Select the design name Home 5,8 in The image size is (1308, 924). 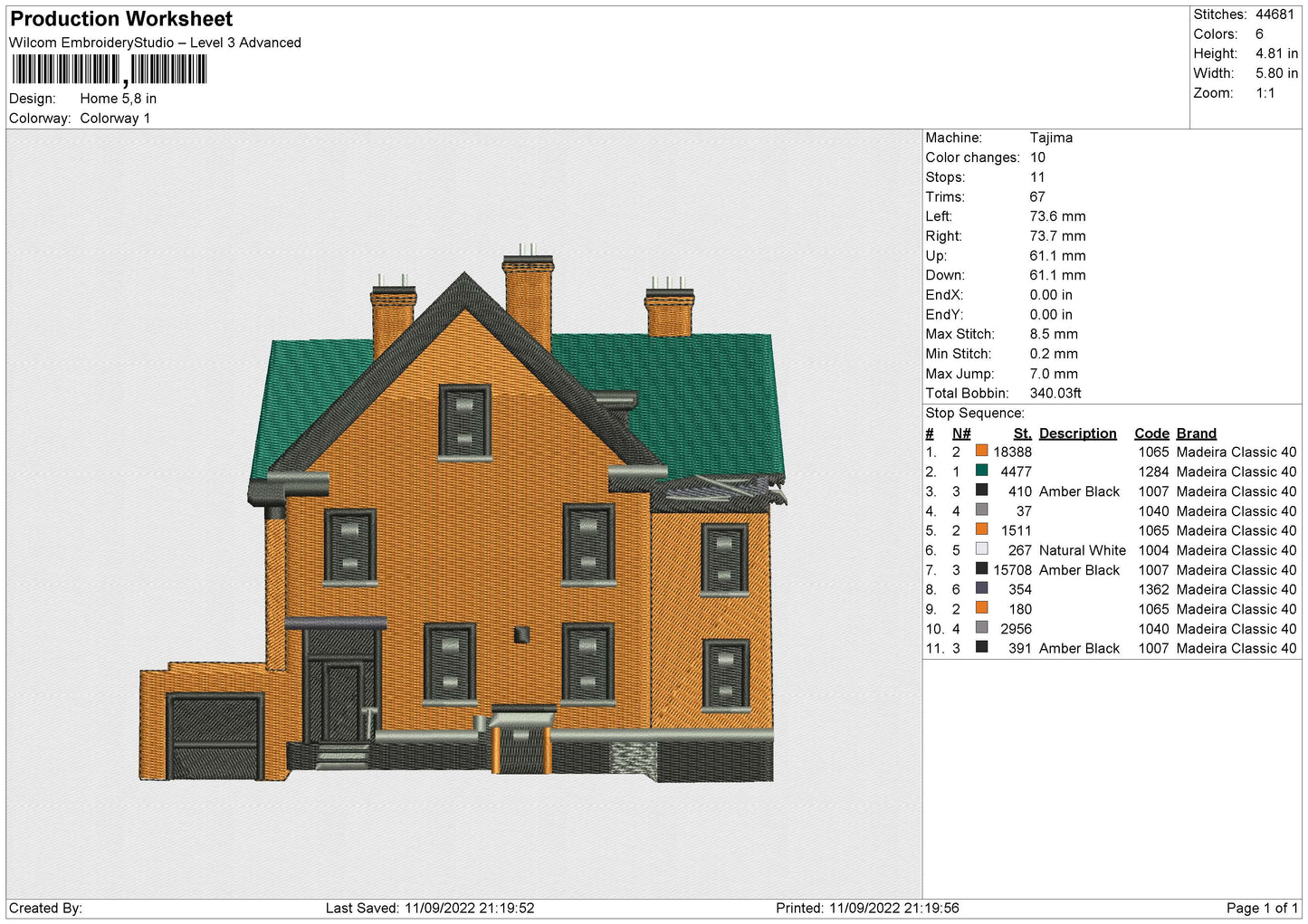[x=118, y=99]
